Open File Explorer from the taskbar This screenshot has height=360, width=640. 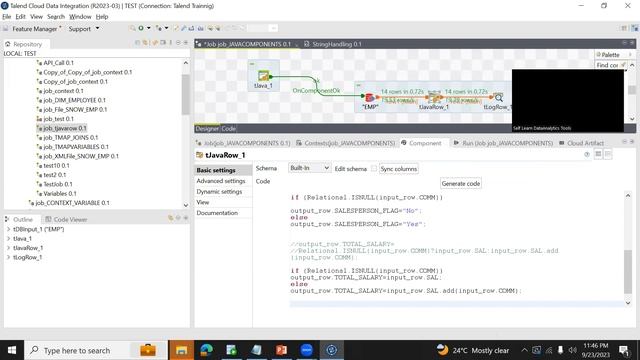click(x=181, y=350)
